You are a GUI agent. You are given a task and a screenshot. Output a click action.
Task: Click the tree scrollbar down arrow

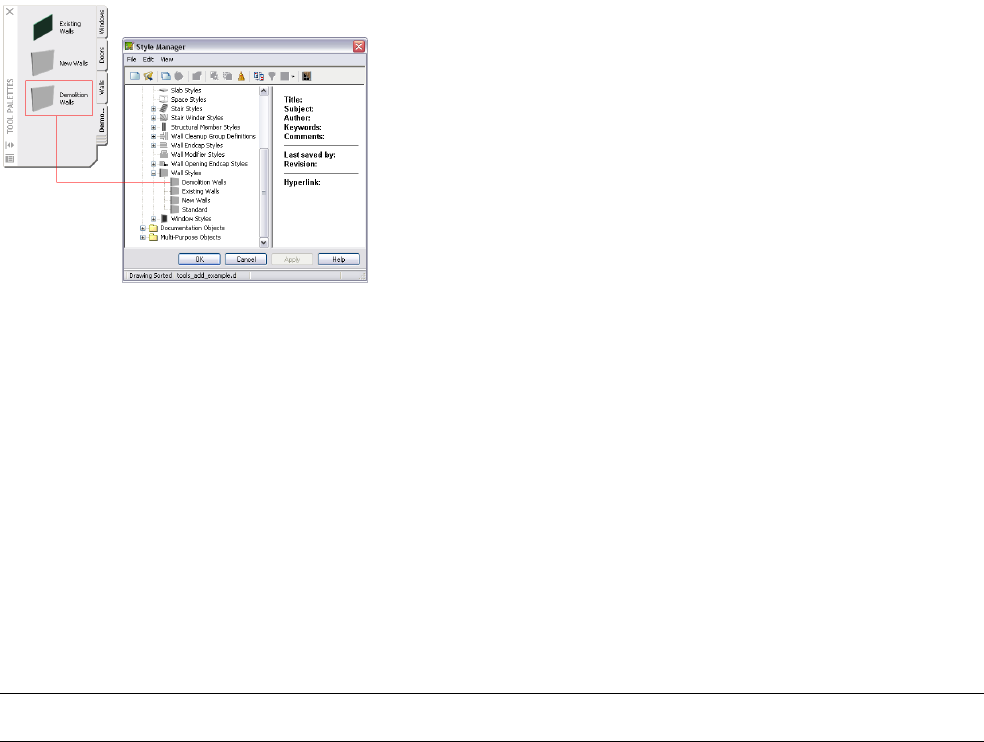(x=264, y=242)
